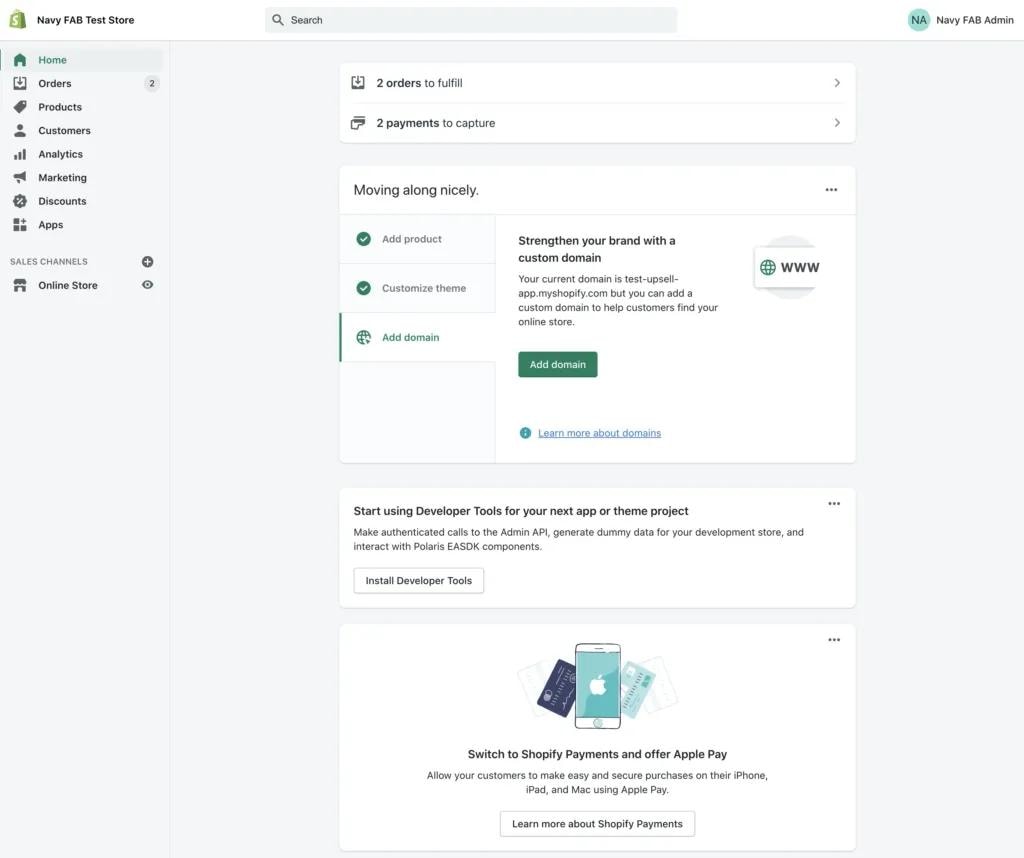
Task: Open more options on Moving along nicely card
Action: coord(831,190)
